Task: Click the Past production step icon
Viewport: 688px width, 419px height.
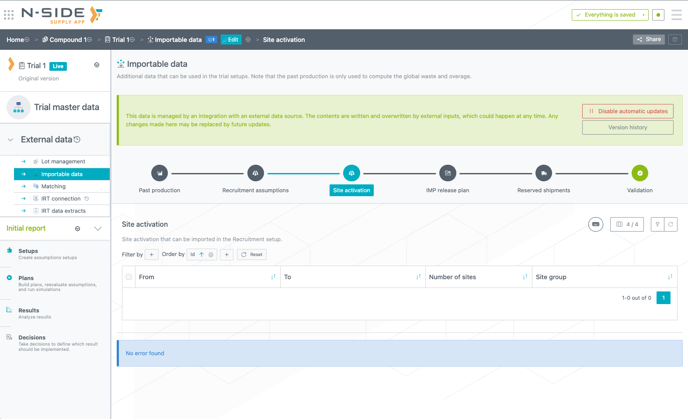Action: (159, 173)
